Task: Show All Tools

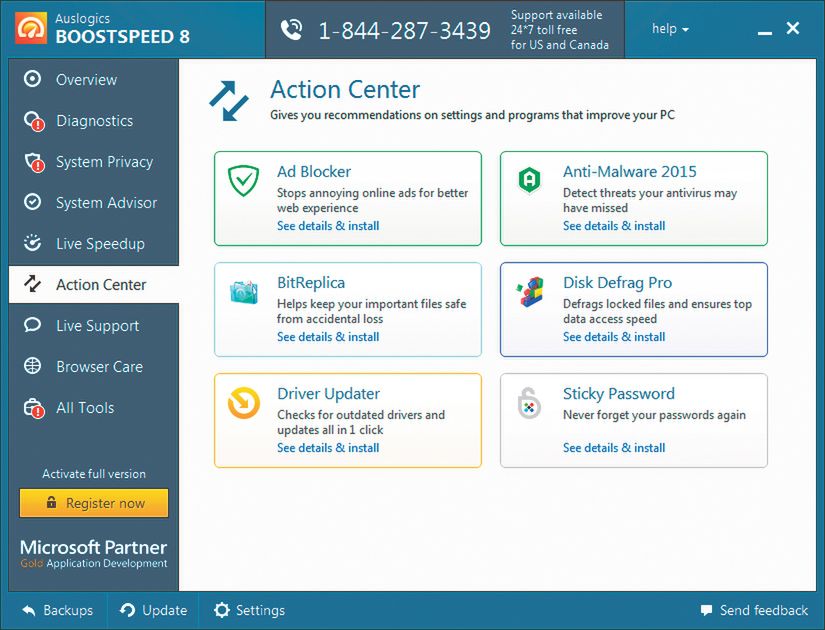Action: (94, 407)
